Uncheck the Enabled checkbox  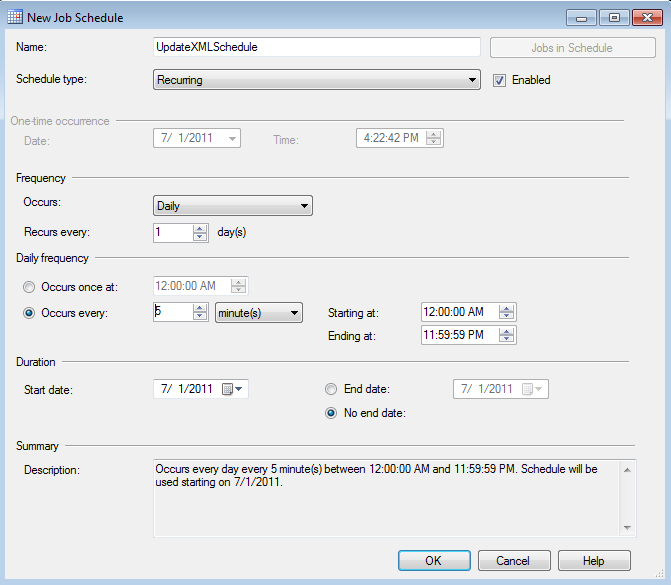click(x=499, y=80)
